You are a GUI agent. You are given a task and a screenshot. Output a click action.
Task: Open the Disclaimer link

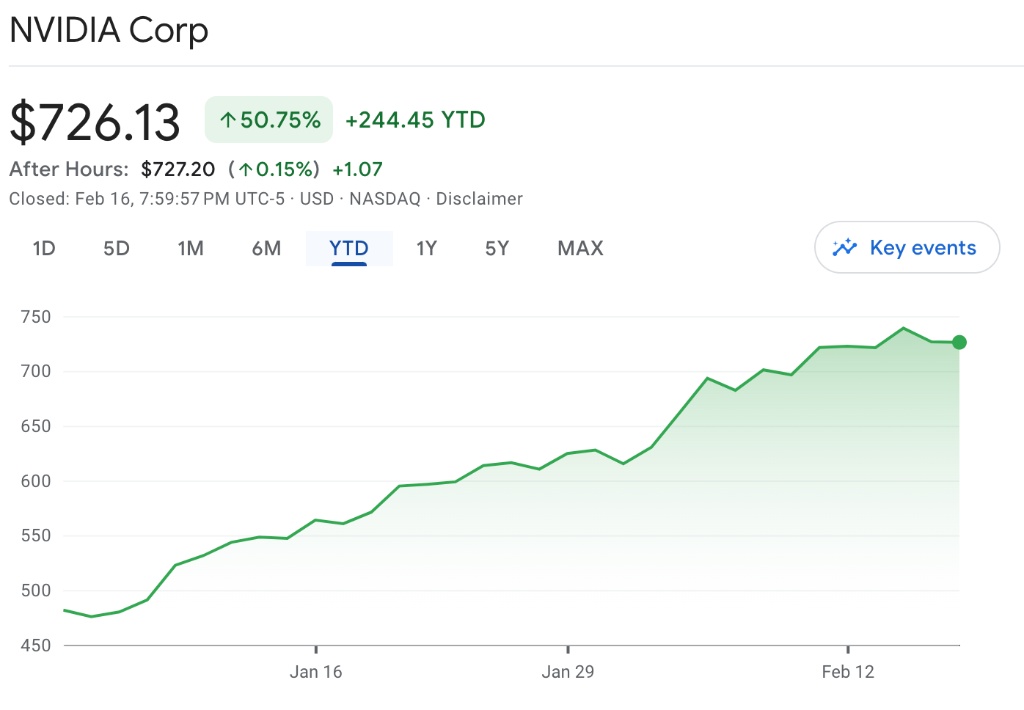[479, 199]
